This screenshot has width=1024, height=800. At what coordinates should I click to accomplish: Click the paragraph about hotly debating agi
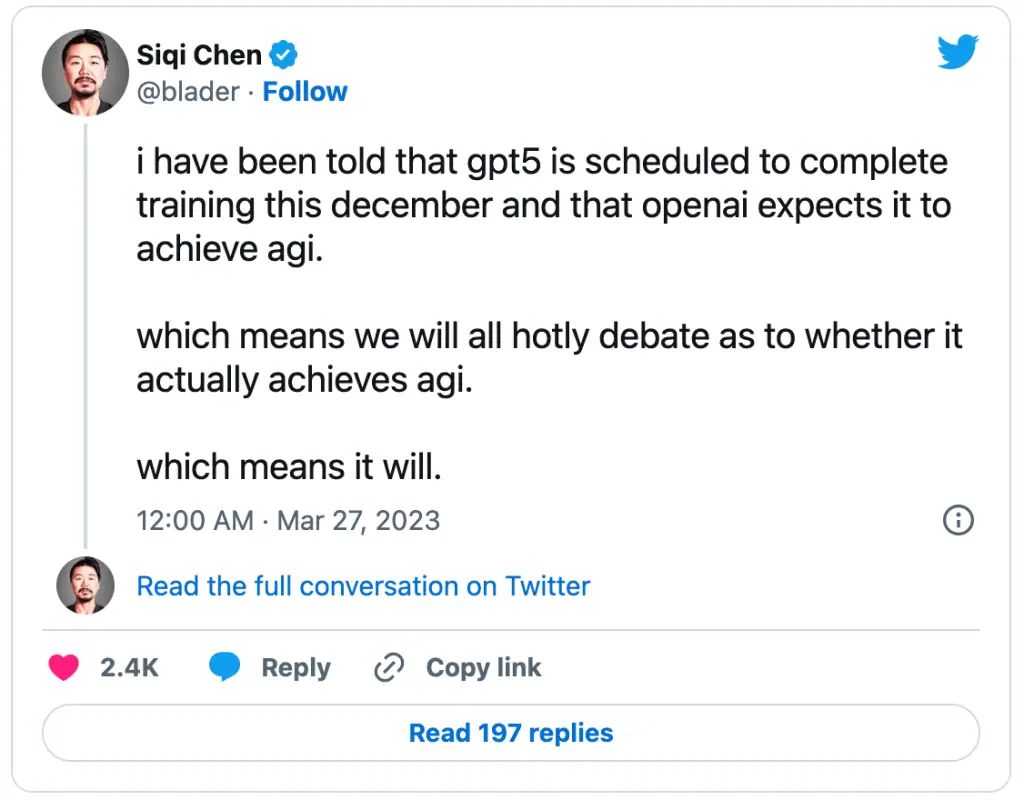(x=549, y=358)
